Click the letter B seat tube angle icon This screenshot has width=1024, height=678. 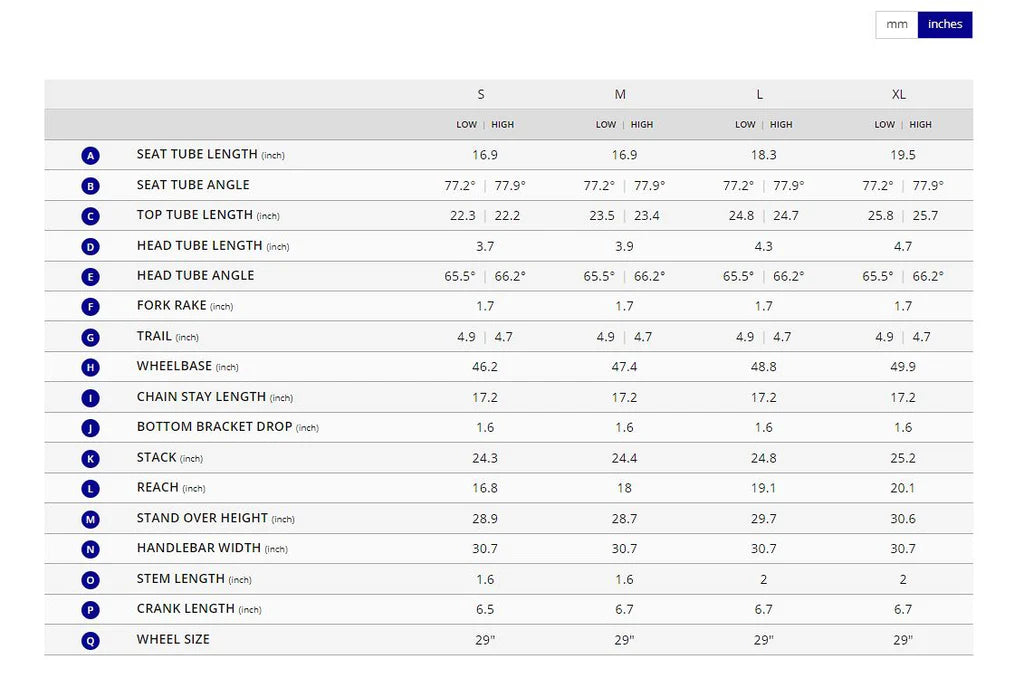91,186
